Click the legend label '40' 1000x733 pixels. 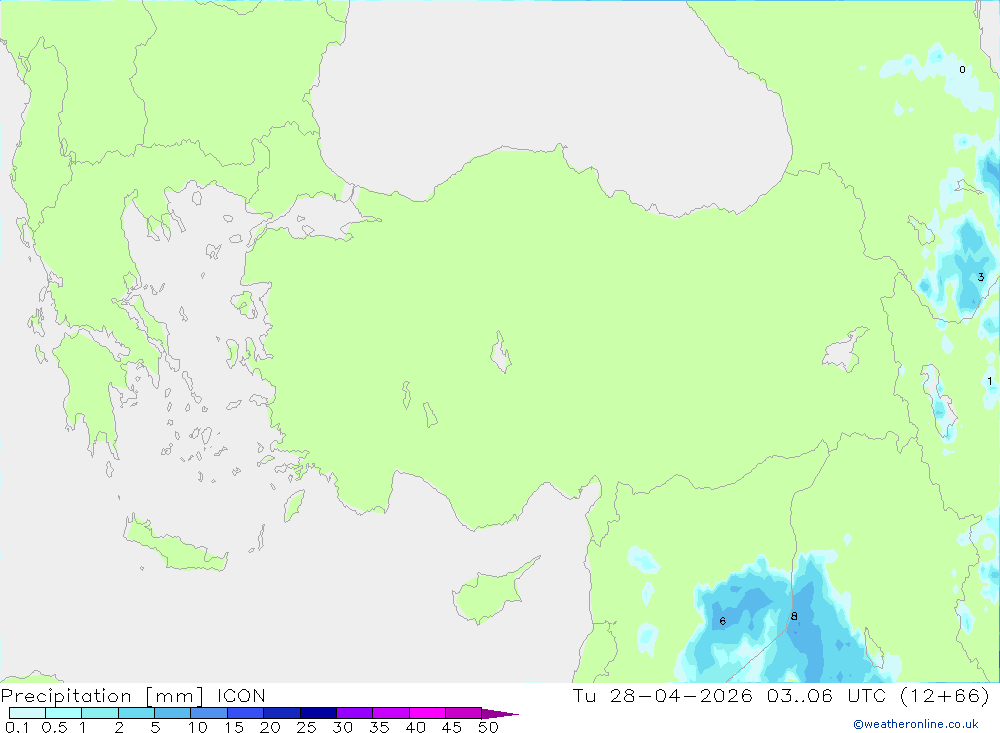[x=415, y=727]
